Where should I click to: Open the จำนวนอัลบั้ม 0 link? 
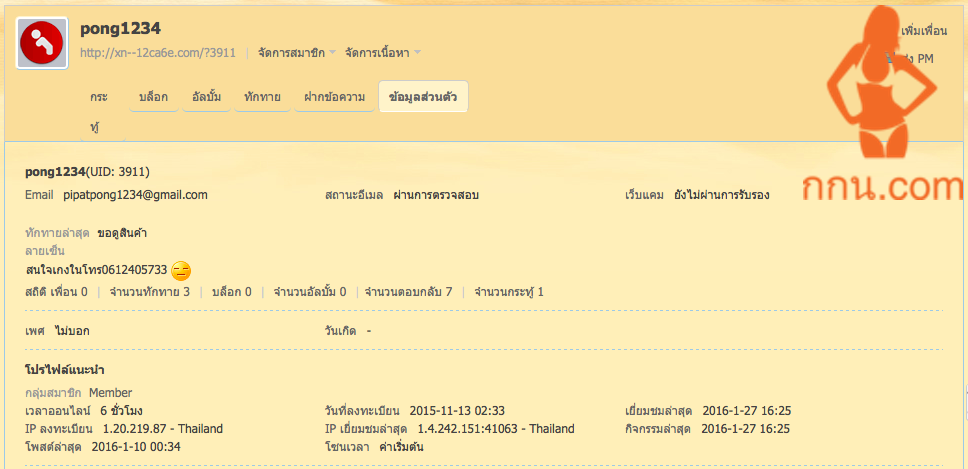tap(309, 291)
